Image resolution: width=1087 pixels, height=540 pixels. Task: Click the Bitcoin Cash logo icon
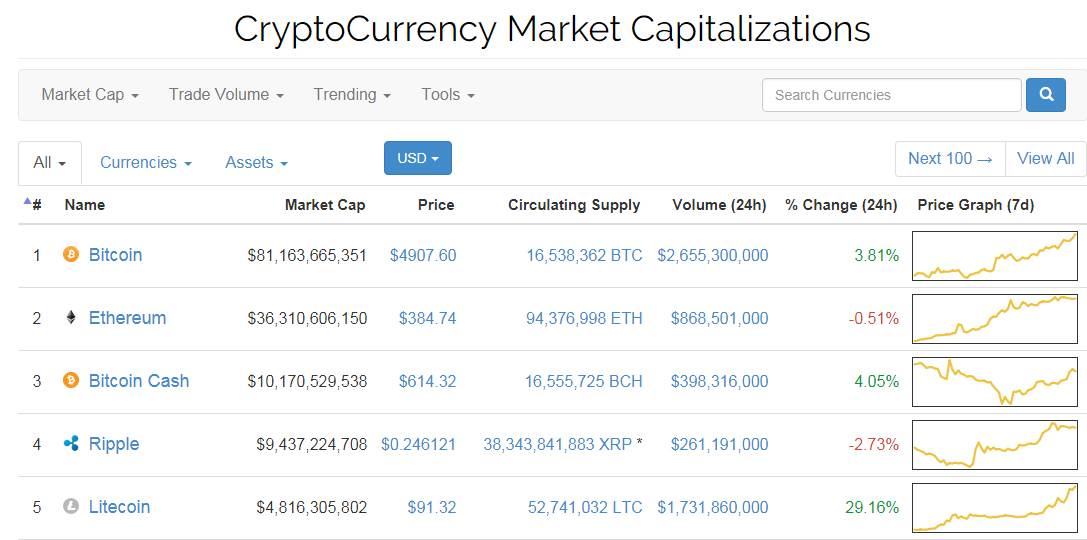coord(71,381)
